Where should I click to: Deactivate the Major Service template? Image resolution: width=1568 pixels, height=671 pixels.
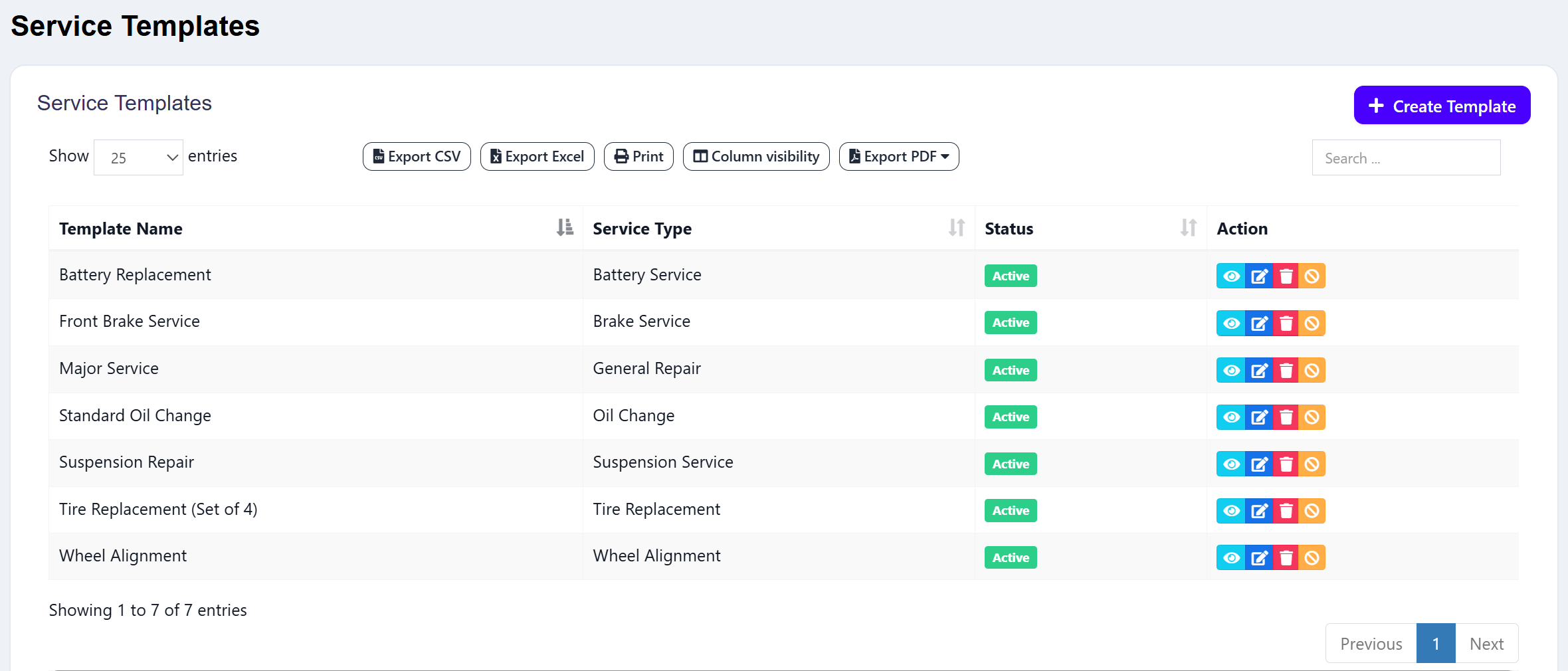click(1312, 370)
